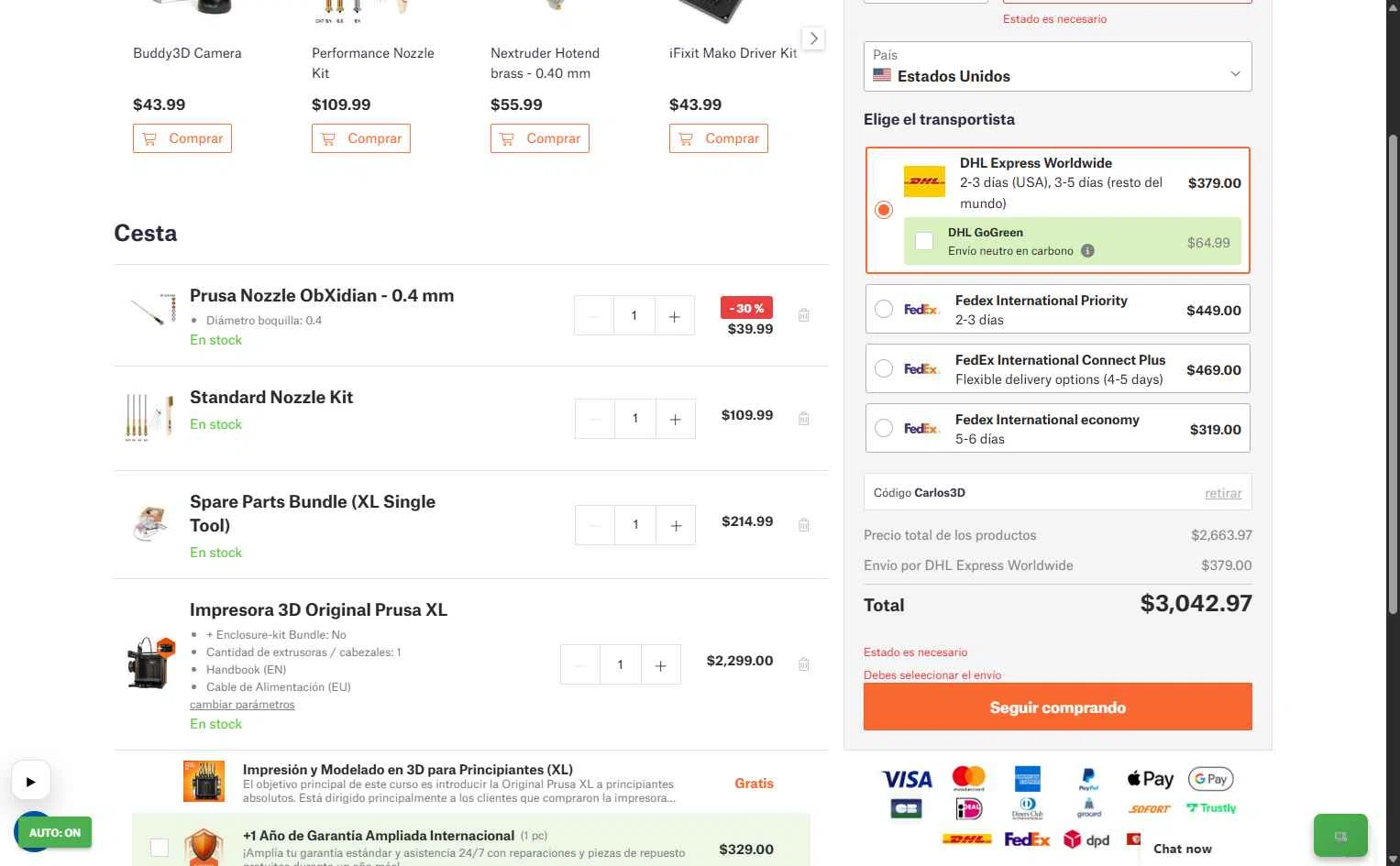
Task: Click the PayPal payment icon
Action: pos(1088,779)
